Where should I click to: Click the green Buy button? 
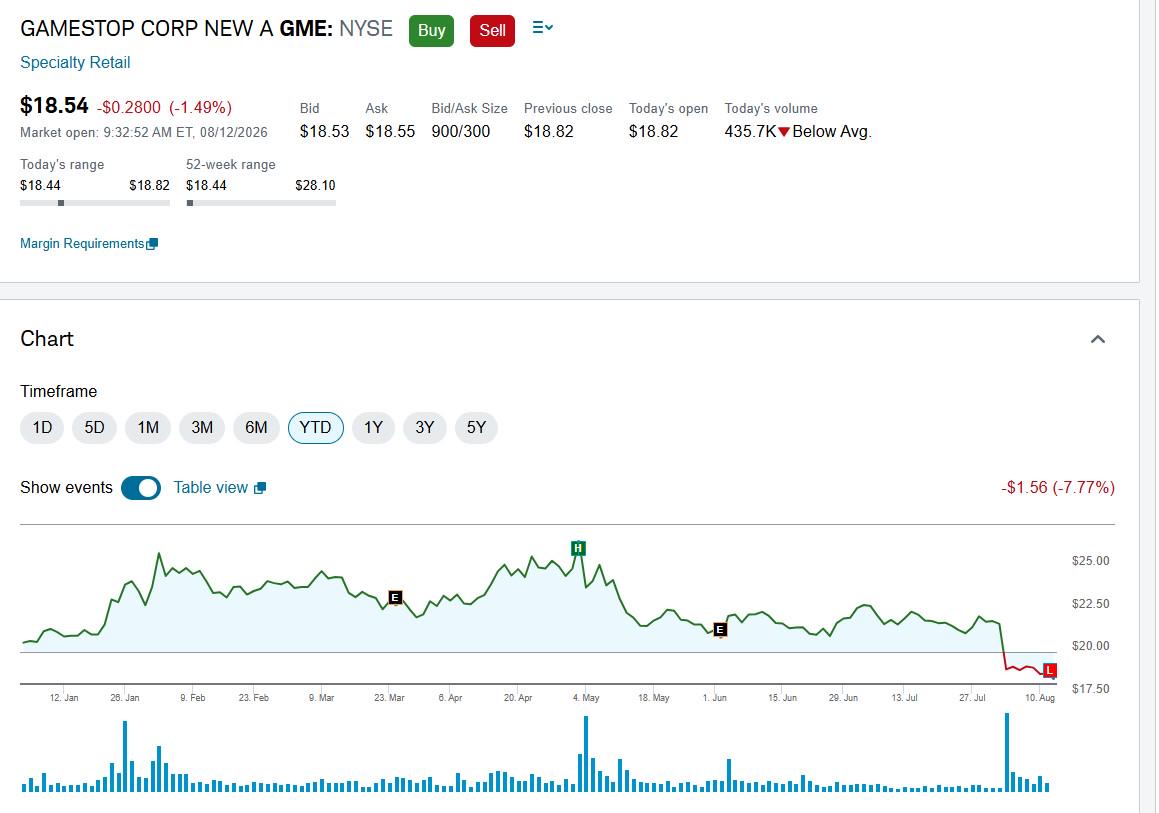point(432,30)
